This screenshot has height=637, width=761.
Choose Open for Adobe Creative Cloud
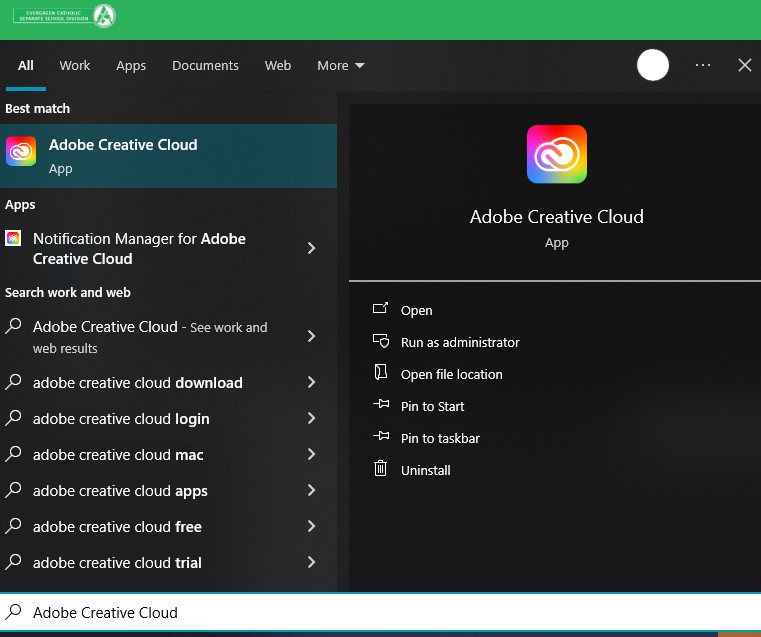[416, 310]
